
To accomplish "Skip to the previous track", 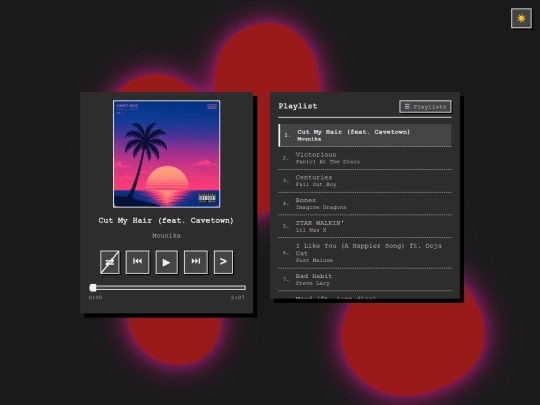I will (x=137, y=262).
